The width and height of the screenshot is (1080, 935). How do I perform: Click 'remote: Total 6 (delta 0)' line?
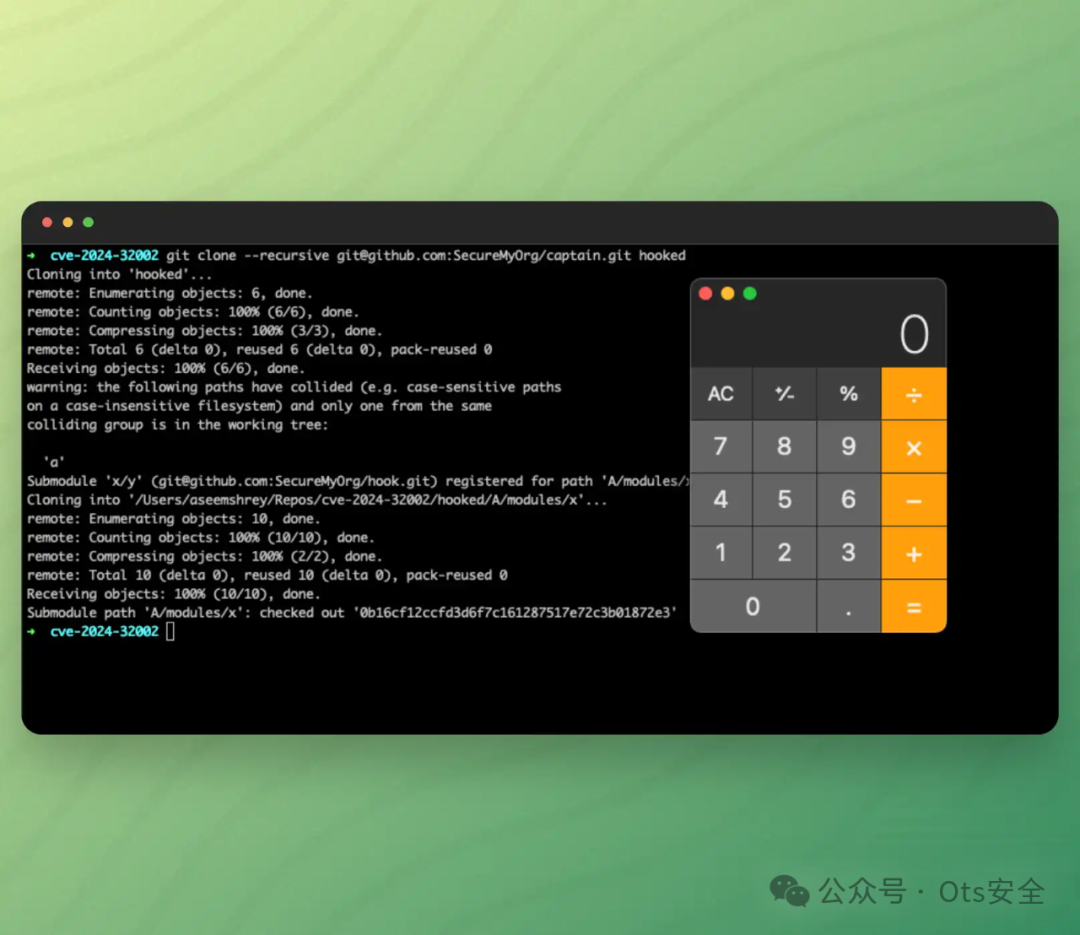pos(260,350)
